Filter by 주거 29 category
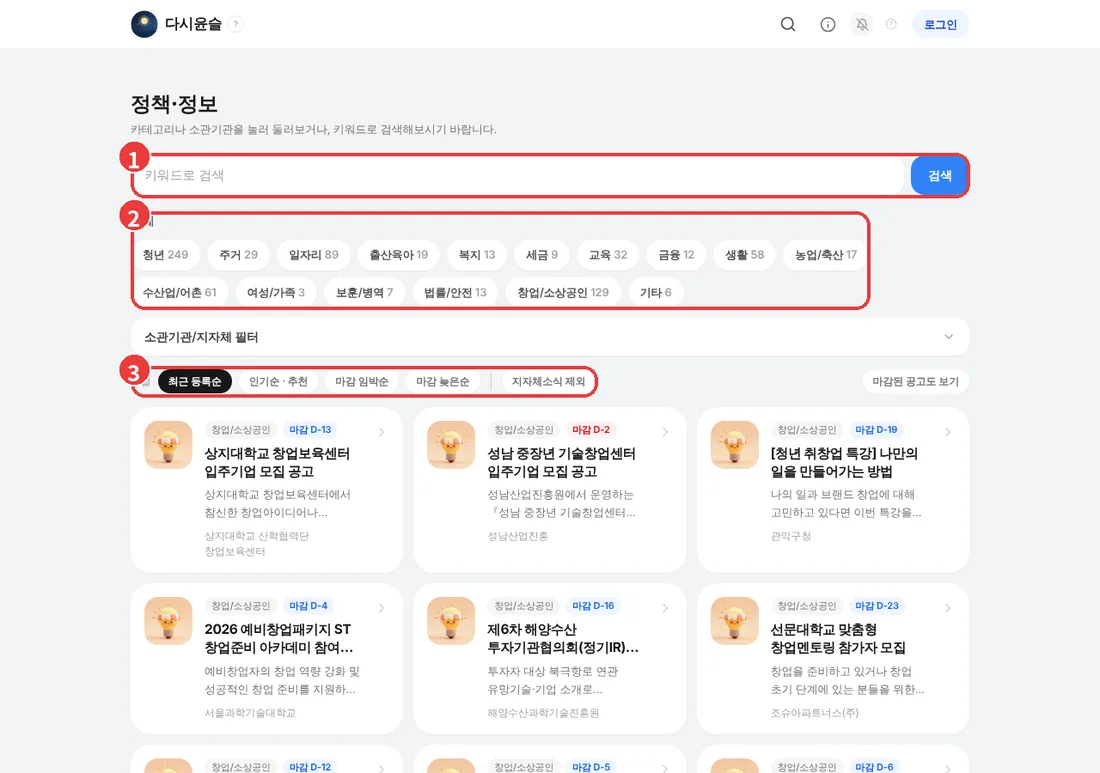This screenshot has width=1100, height=773. (x=239, y=255)
